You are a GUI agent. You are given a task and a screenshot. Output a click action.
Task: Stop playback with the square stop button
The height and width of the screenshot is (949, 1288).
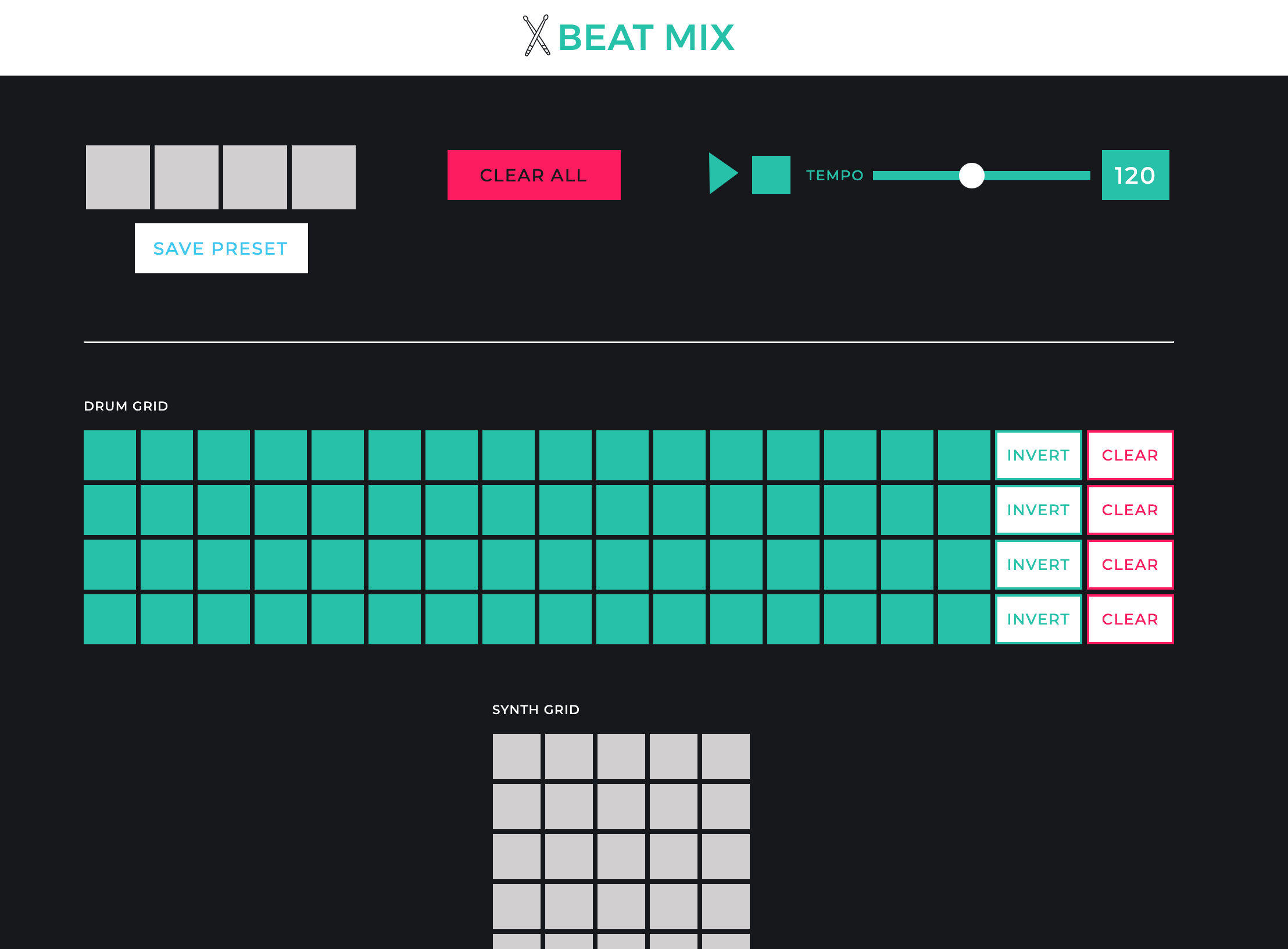pyautogui.click(x=771, y=174)
